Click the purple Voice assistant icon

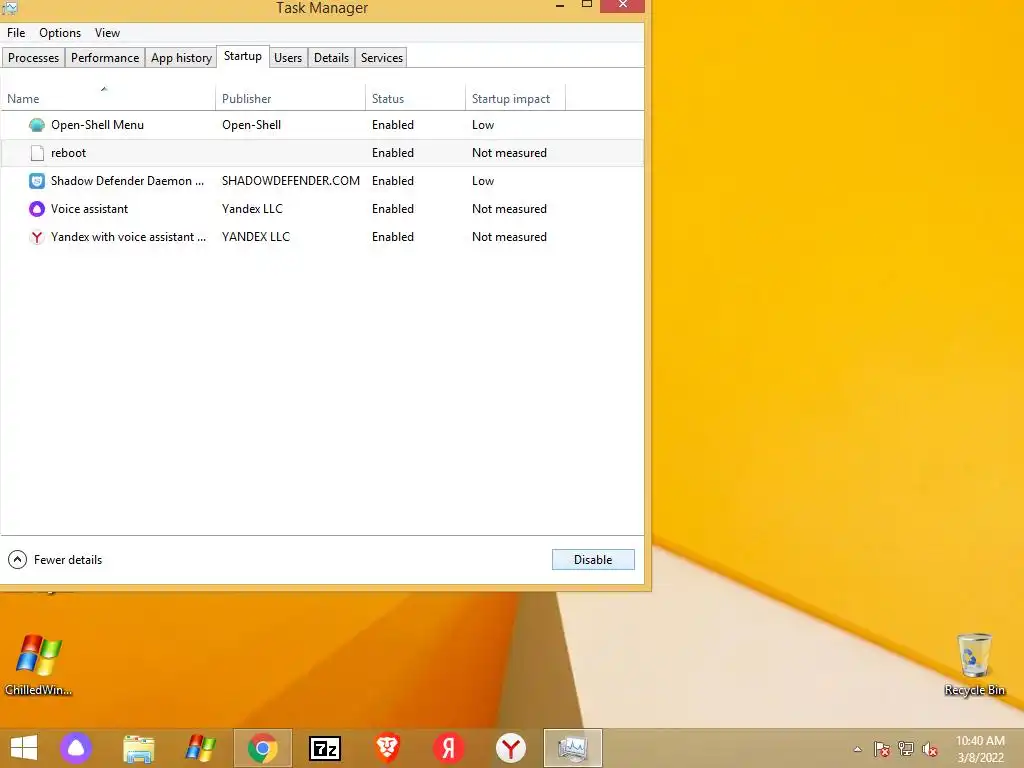37,209
